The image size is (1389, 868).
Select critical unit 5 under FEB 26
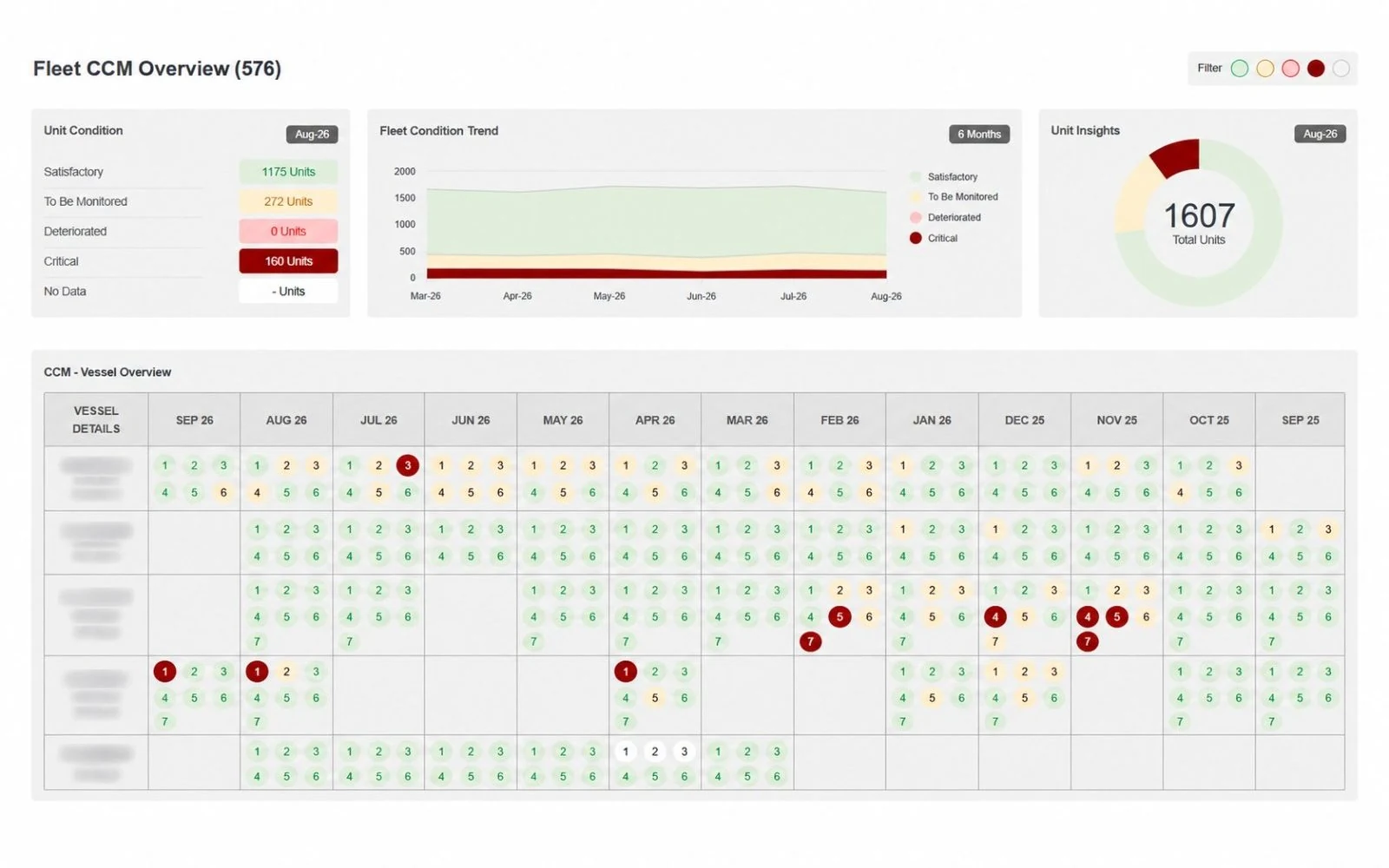pyautogui.click(x=839, y=617)
